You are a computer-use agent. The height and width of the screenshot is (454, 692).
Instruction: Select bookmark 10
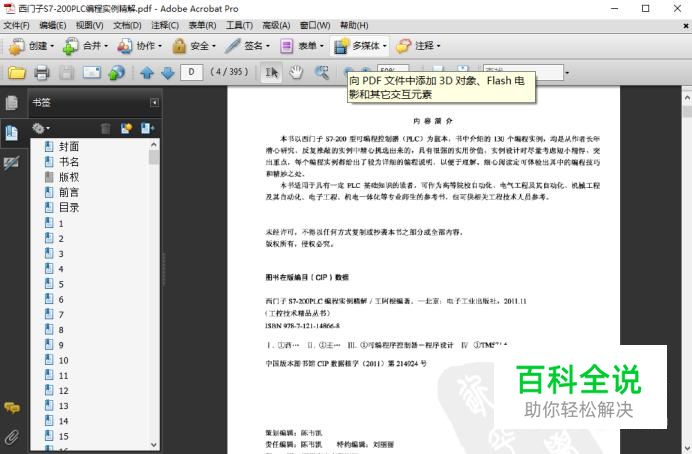coord(64,360)
